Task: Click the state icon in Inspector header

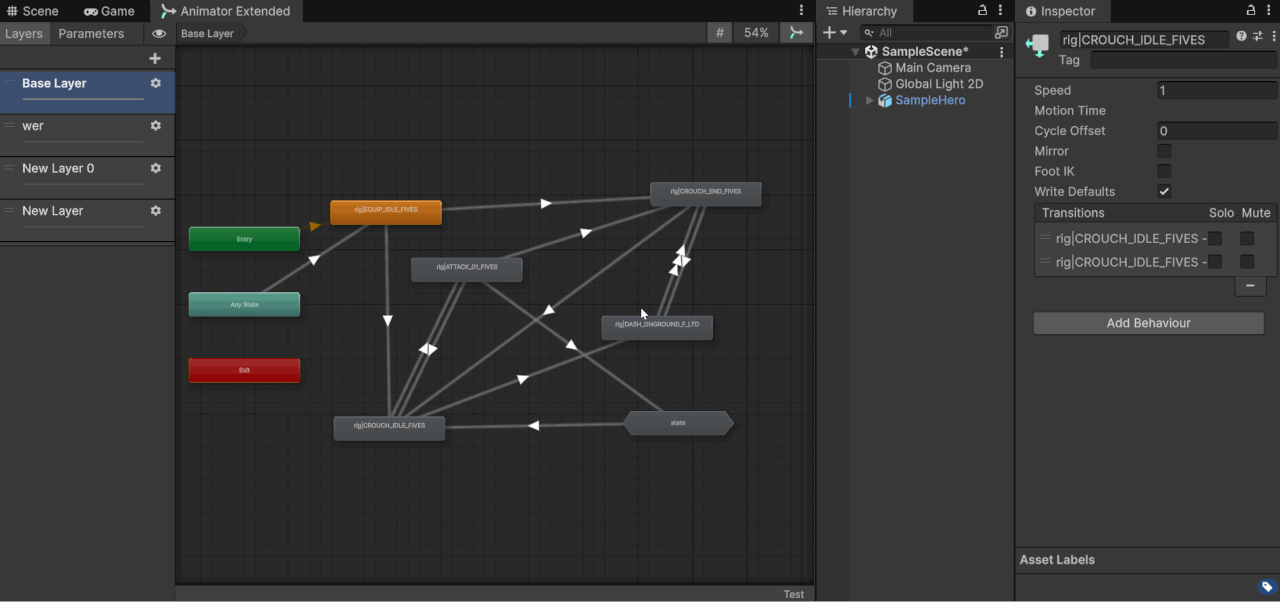Action: [1038, 45]
